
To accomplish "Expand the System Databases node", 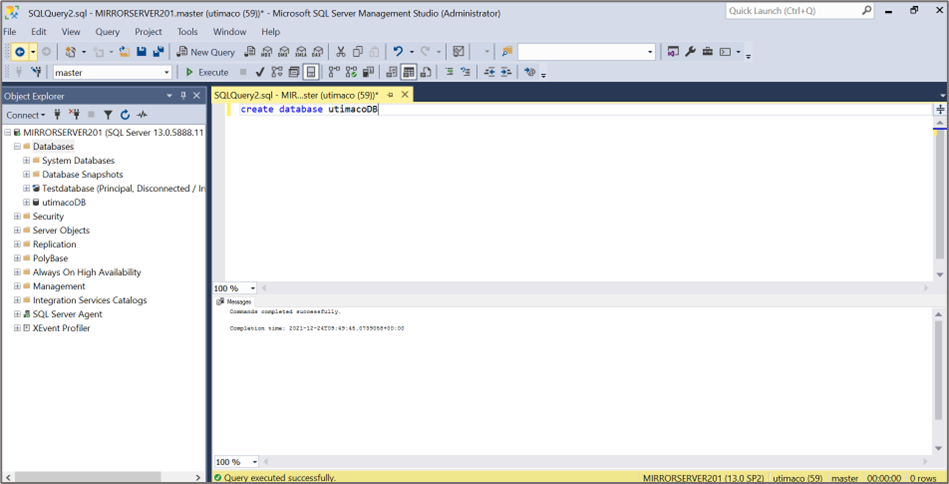I will point(26,160).
